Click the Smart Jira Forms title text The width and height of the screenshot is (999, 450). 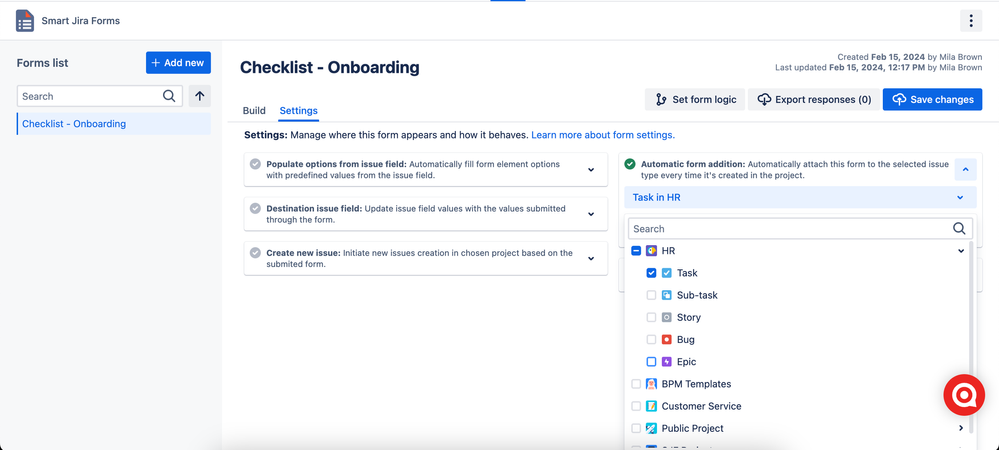[81, 20]
